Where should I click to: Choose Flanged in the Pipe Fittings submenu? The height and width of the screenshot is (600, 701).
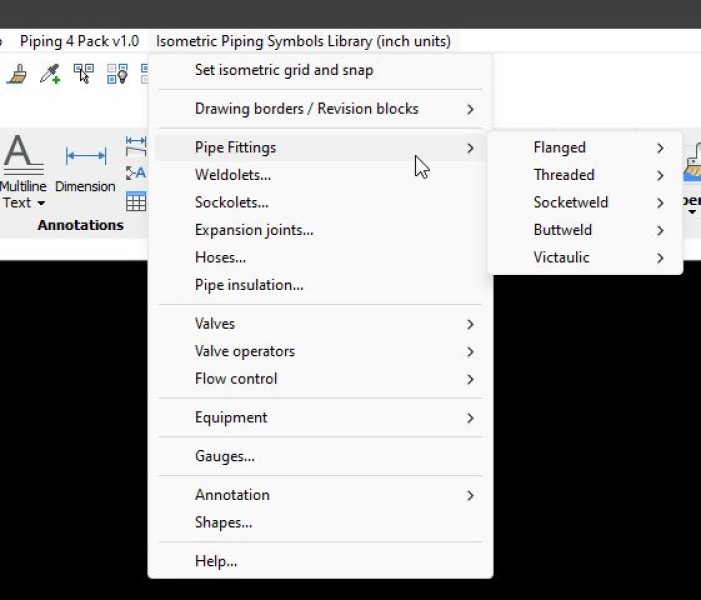click(x=585, y=148)
